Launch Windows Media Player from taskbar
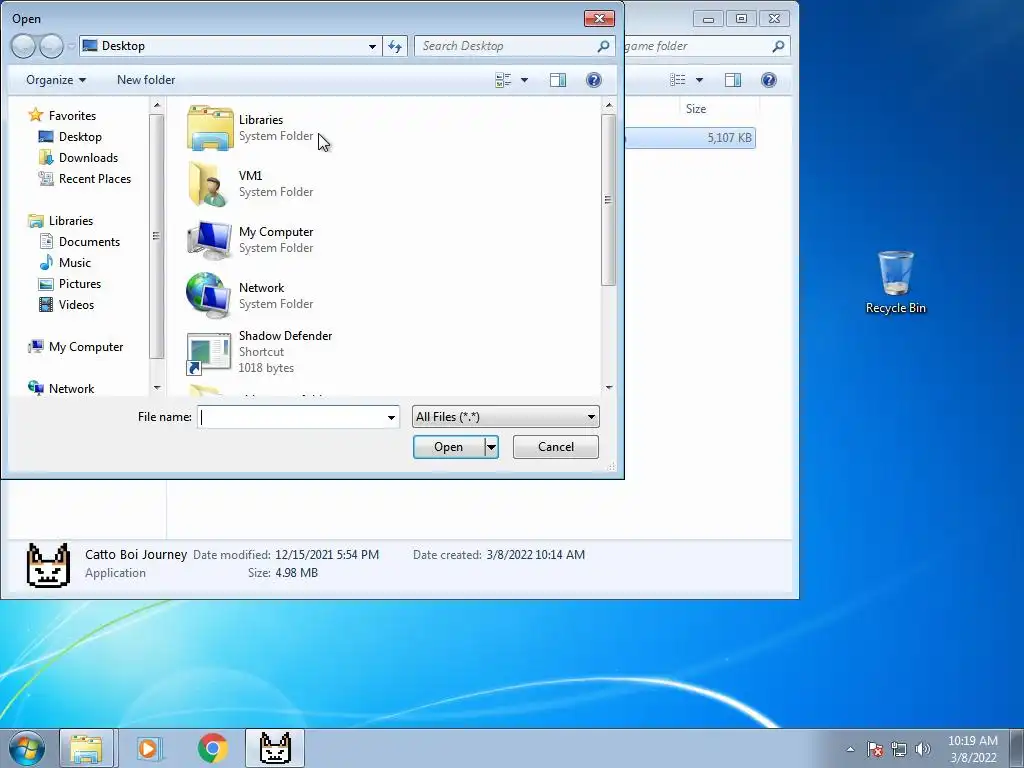Viewport: 1024px width, 768px height. click(x=149, y=748)
